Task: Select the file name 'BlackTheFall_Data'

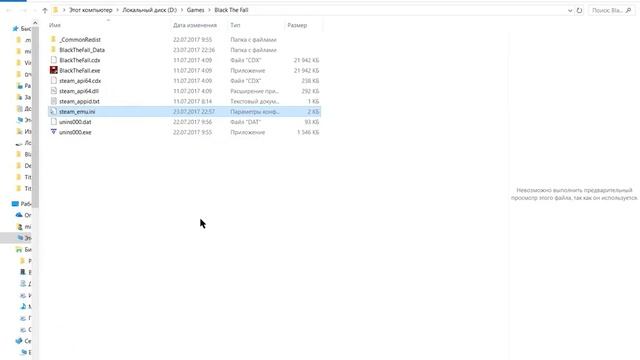Action: pyautogui.click(x=82, y=50)
